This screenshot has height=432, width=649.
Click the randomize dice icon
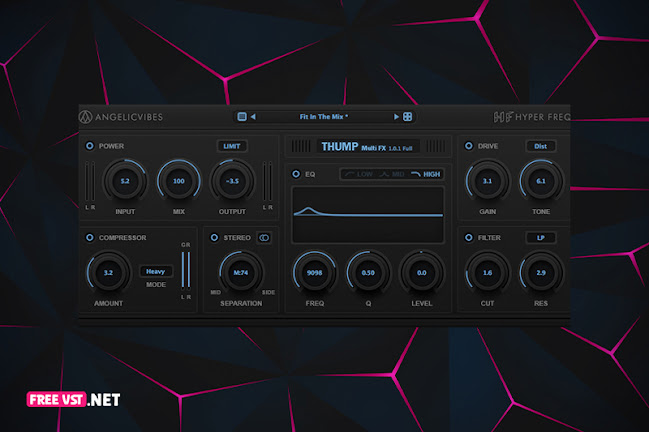click(407, 117)
